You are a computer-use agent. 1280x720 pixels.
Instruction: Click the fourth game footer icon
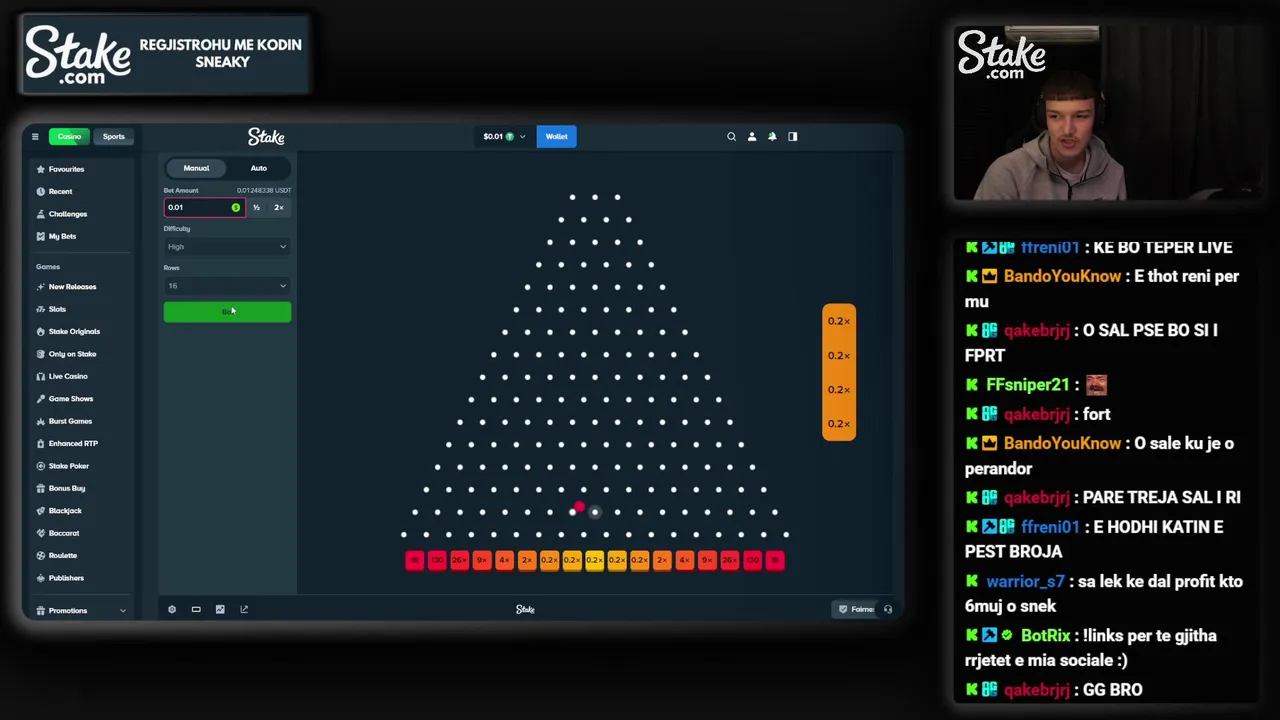244,609
